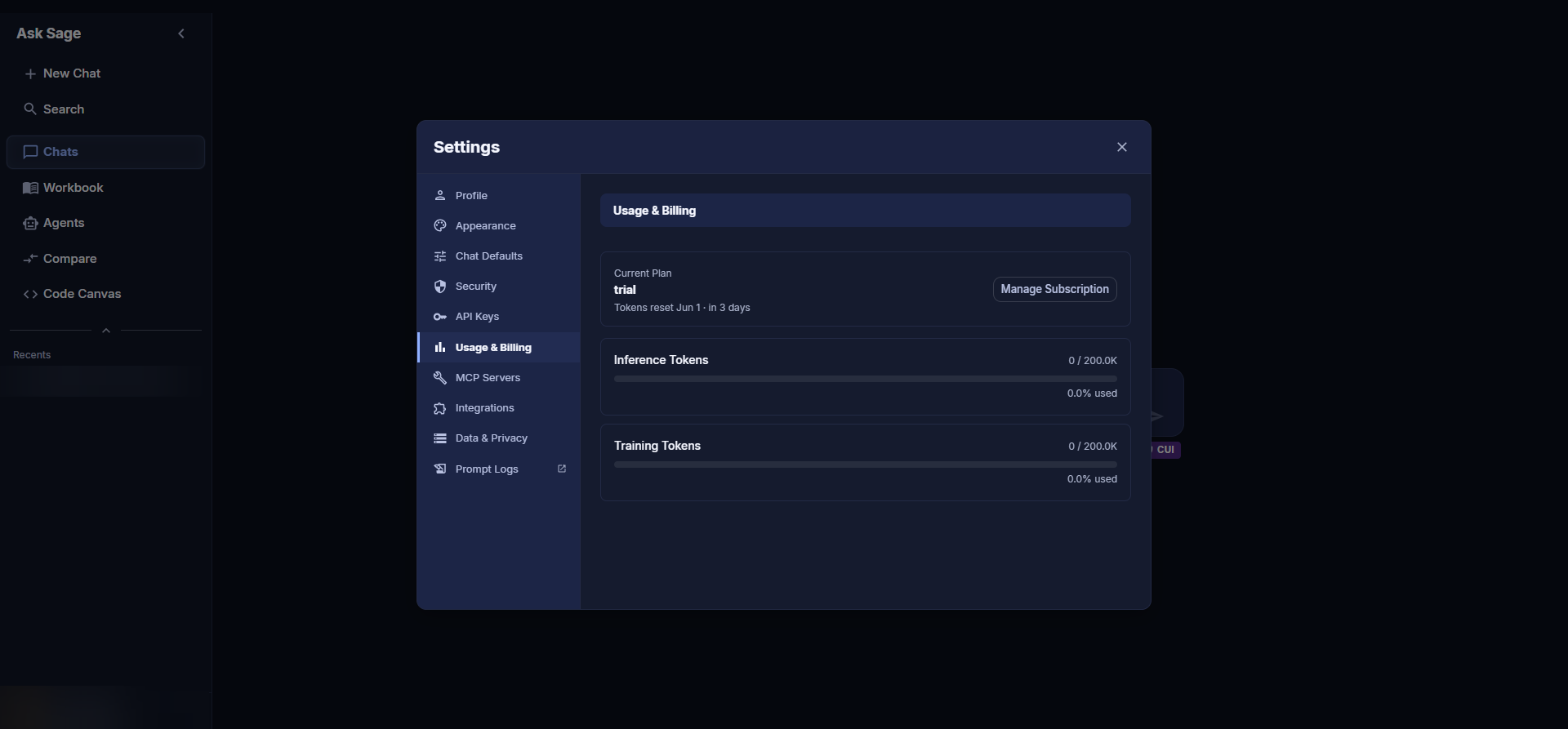1568x729 pixels.
Task: Open Profile settings
Action: click(x=498, y=196)
